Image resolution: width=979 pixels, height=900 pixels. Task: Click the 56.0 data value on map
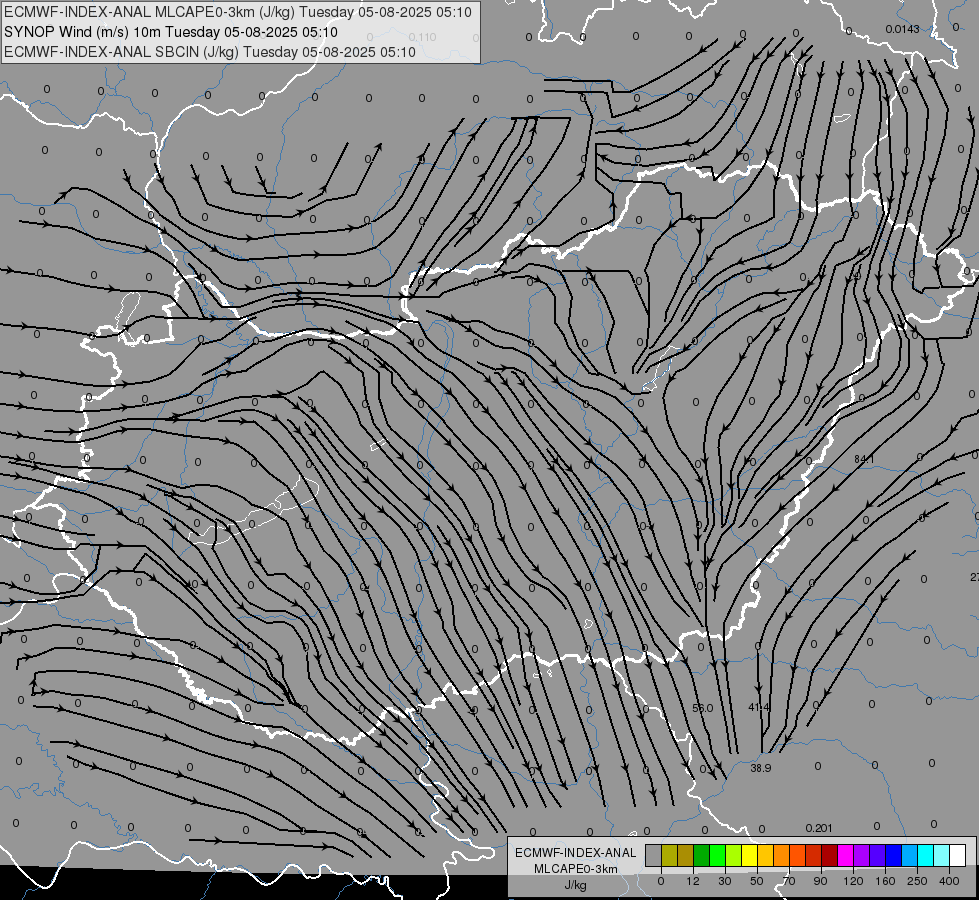coord(702,708)
